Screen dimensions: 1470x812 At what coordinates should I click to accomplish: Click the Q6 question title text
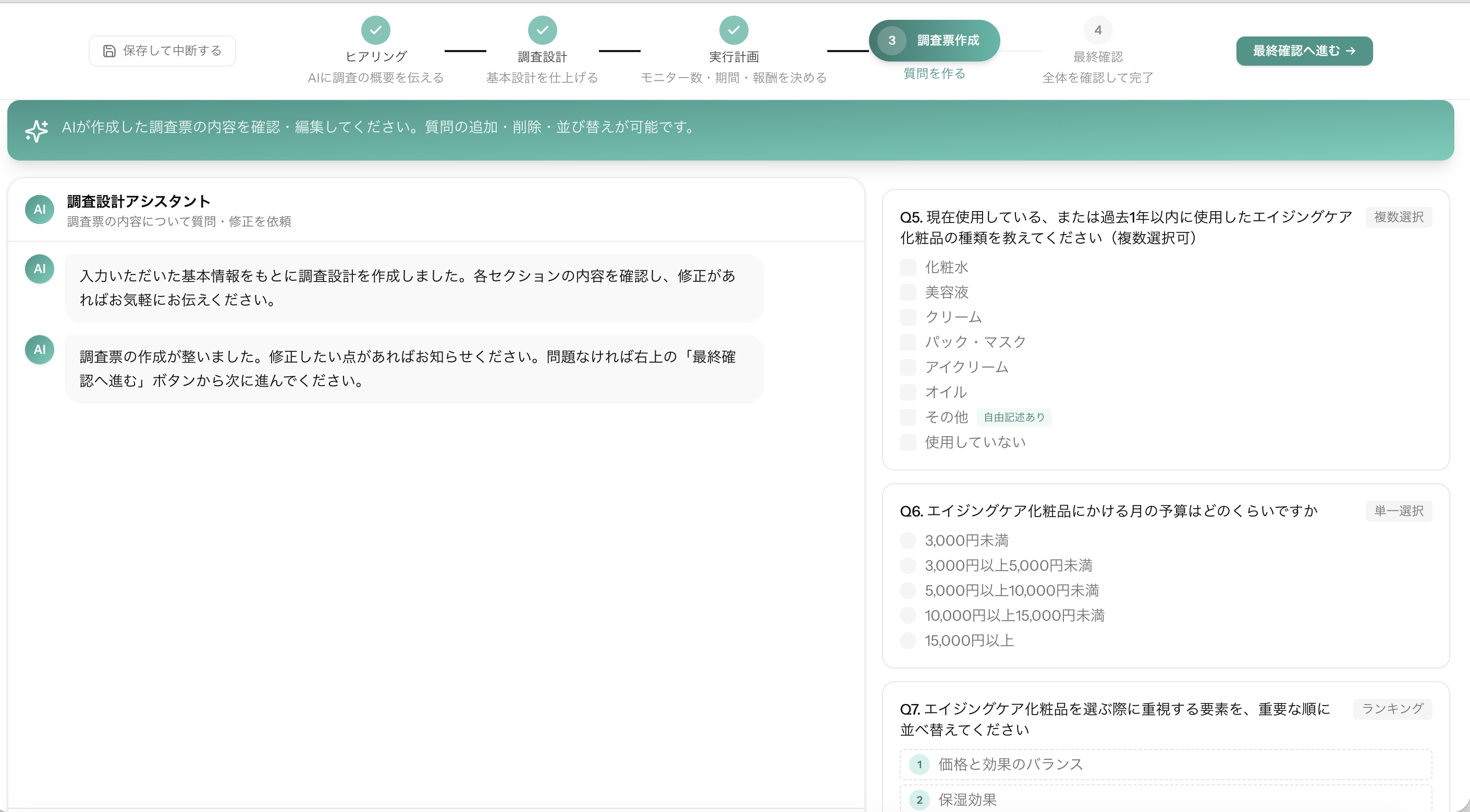point(1108,511)
